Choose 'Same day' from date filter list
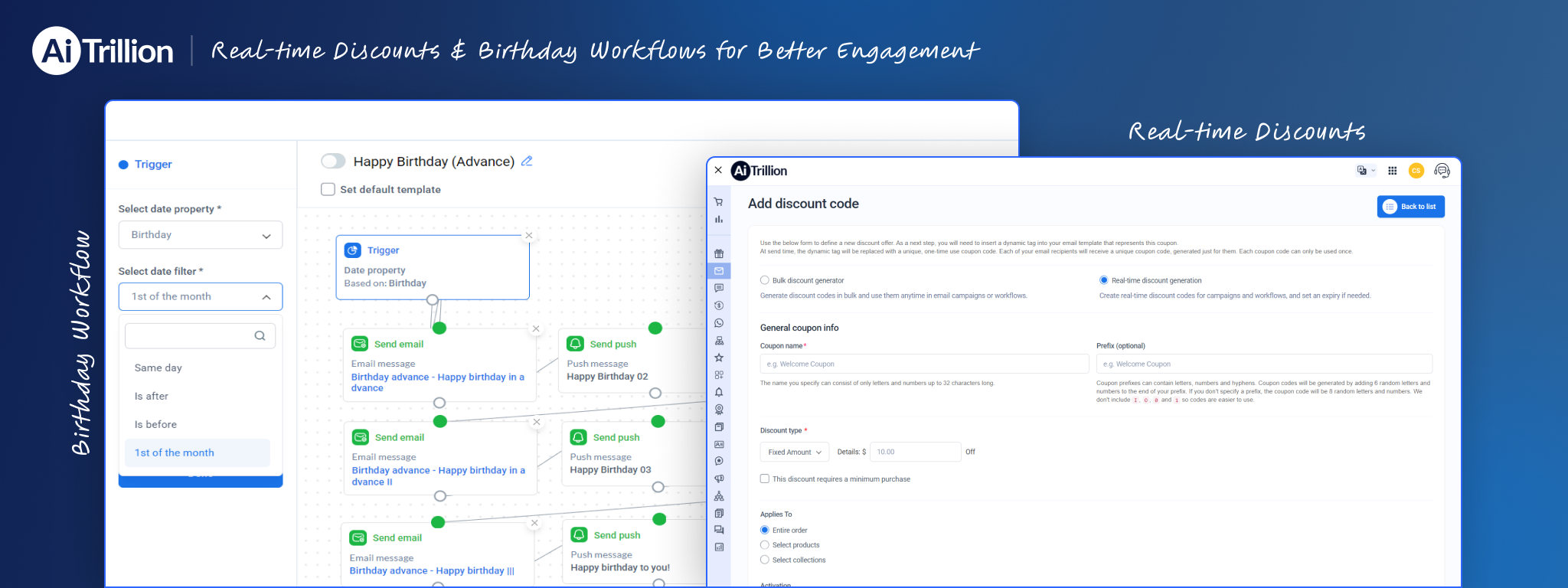The width and height of the screenshot is (1568, 588). tap(198, 367)
